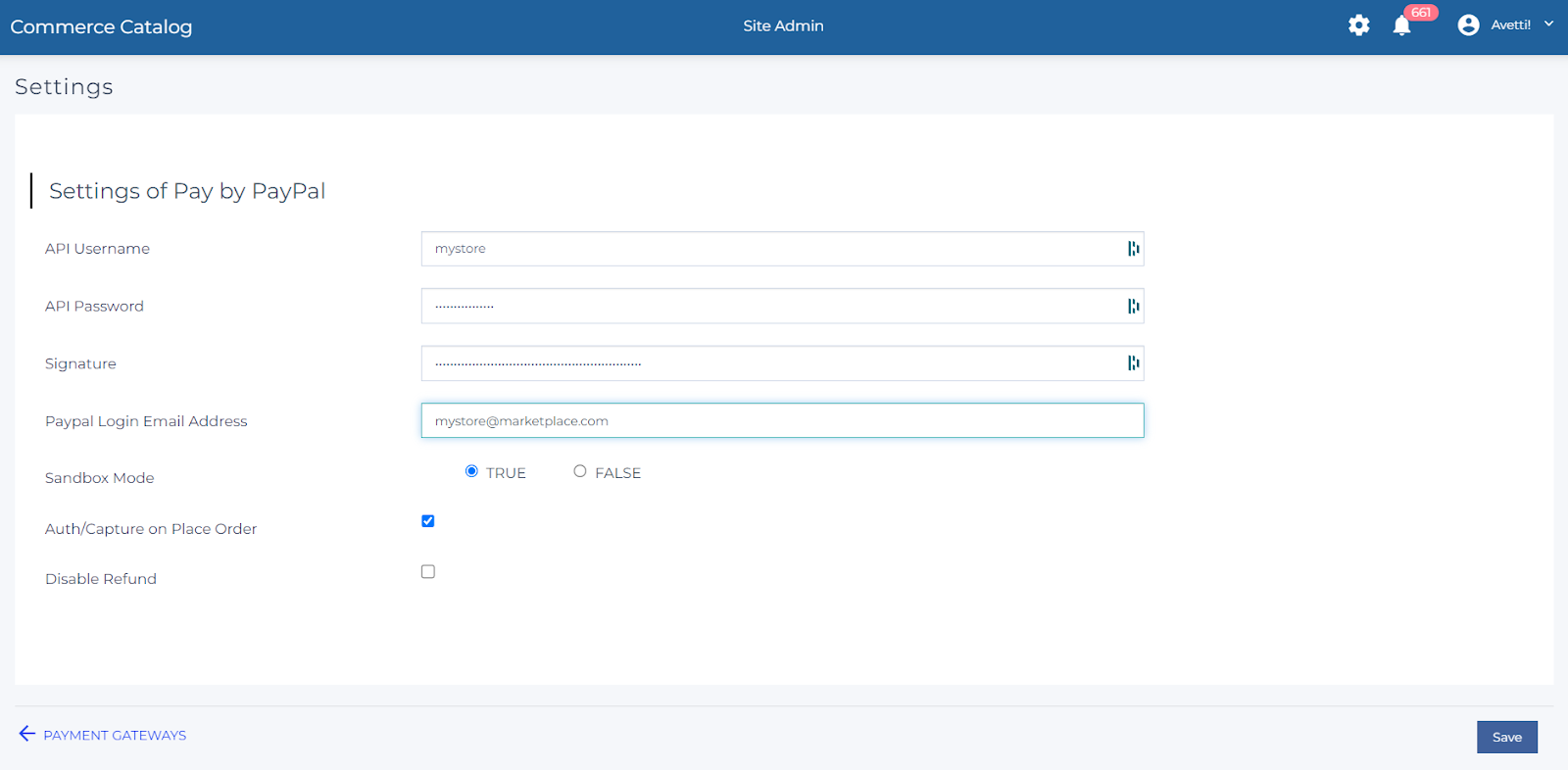Click the Paypal Login Email Address field
The width and height of the screenshot is (1568, 770).
[782, 420]
